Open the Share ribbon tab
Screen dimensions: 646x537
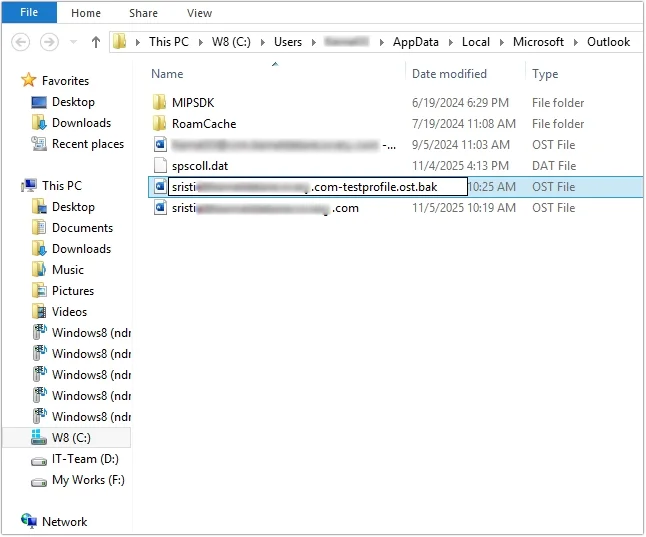click(143, 13)
